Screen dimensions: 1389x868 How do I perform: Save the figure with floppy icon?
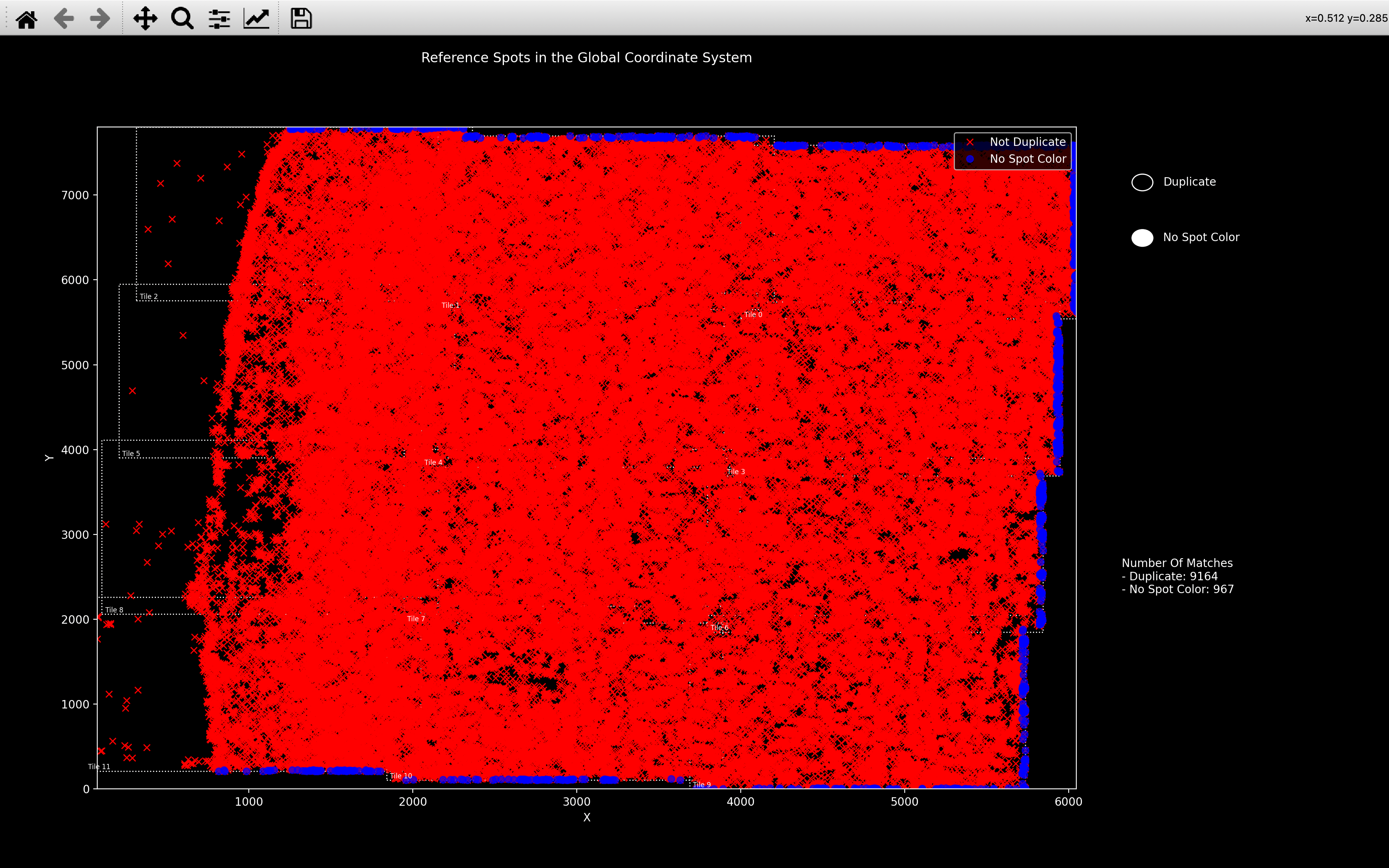tap(301, 18)
